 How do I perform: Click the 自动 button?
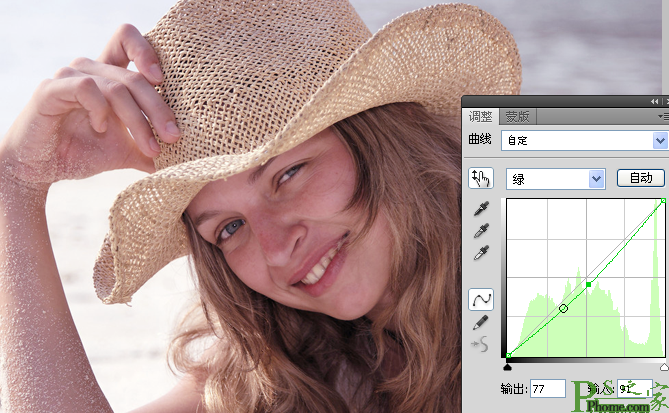tap(641, 178)
